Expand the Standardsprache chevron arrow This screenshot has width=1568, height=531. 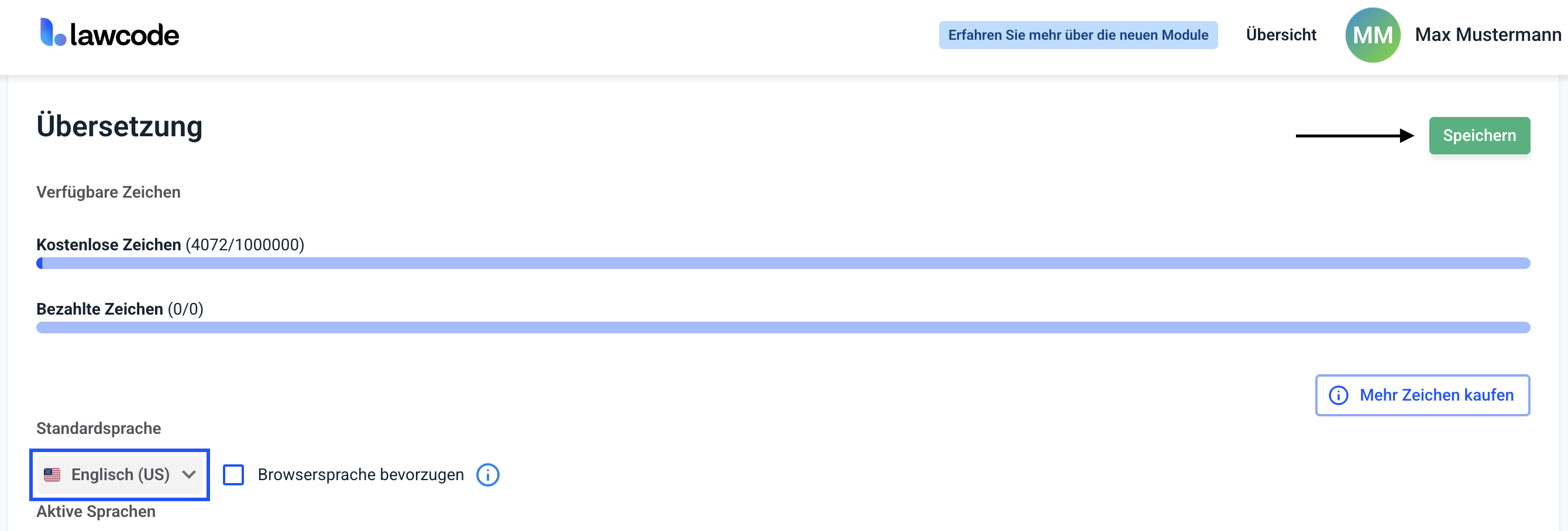pyautogui.click(x=189, y=475)
